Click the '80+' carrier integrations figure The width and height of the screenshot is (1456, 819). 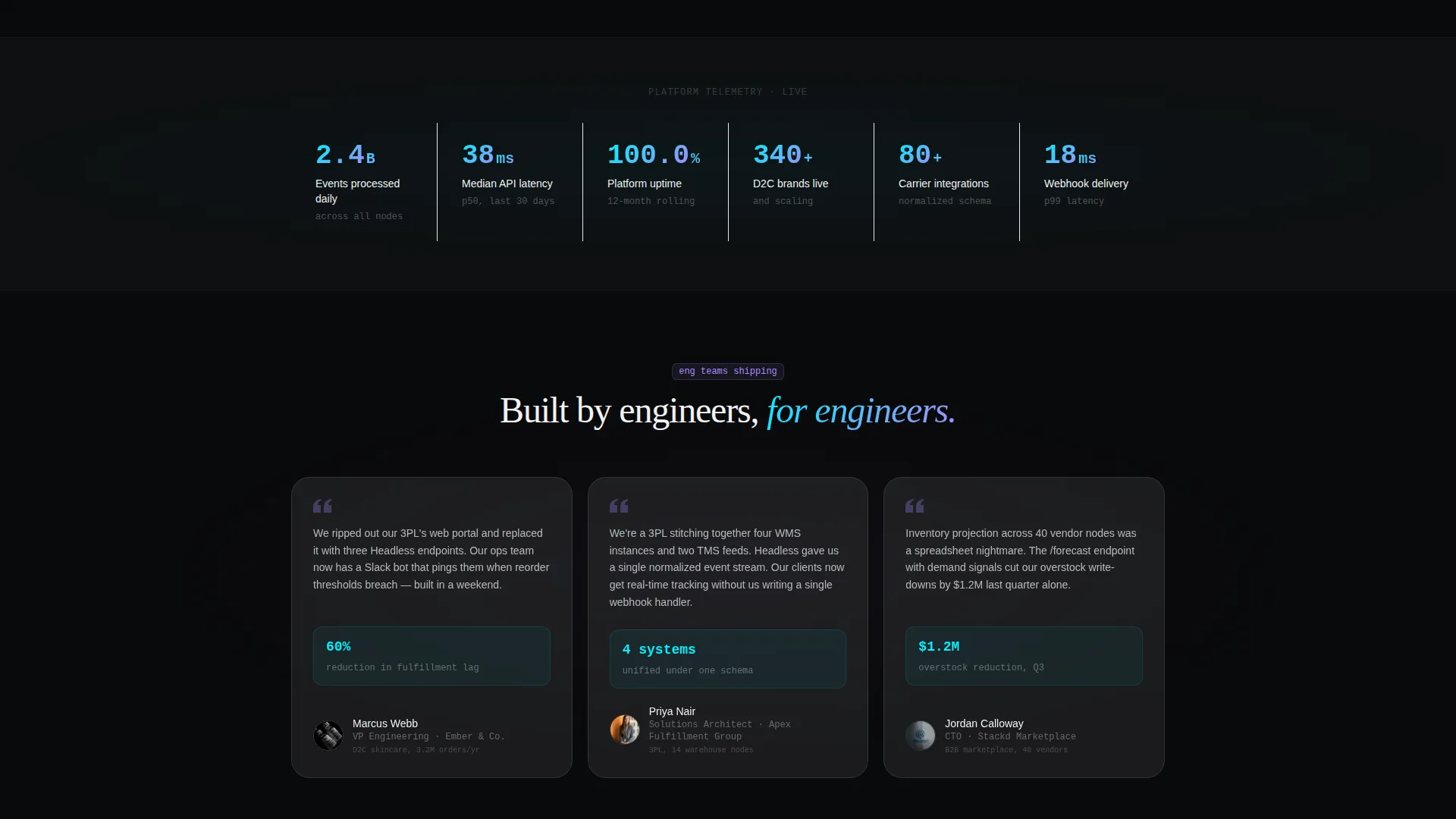tap(921, 155)
